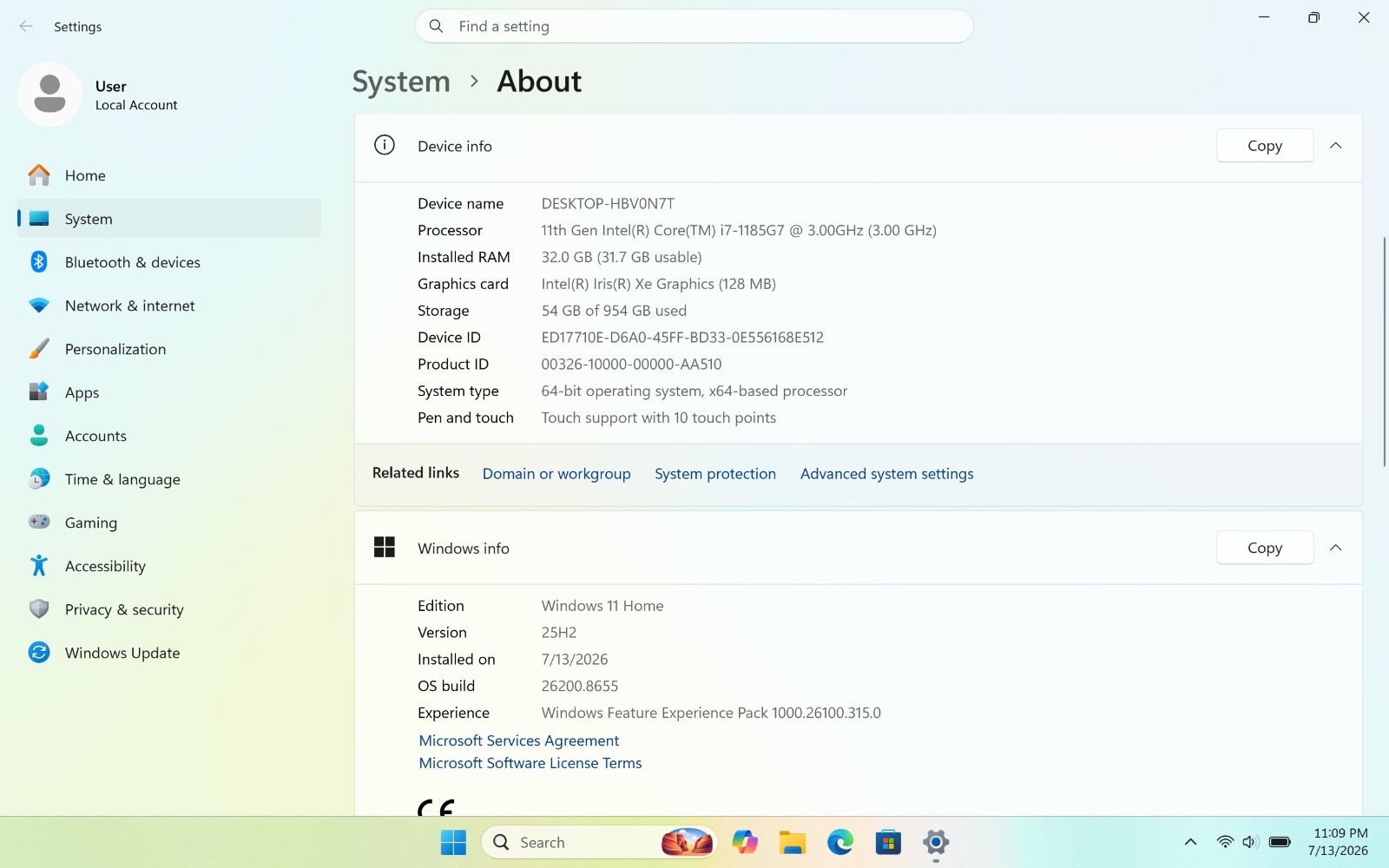Copy the Windows info details
Screen dimensions: 1389x868
(1265, 548)
